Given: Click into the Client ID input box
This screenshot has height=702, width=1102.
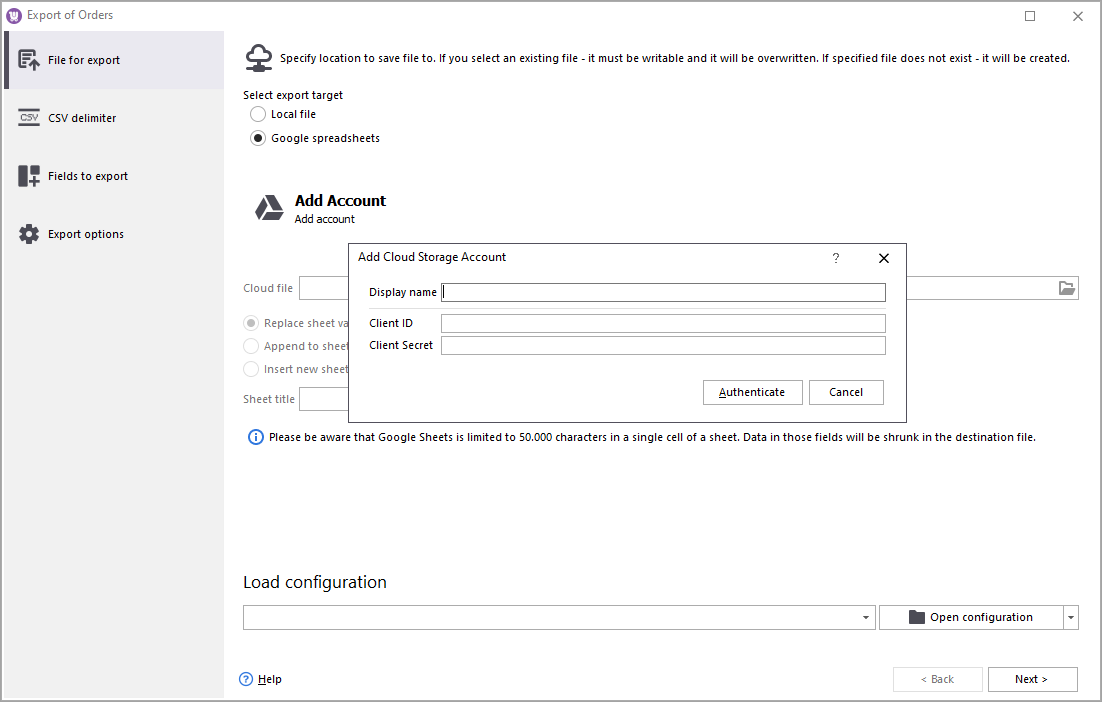Looking at the screenshot, I should point(663,323).
